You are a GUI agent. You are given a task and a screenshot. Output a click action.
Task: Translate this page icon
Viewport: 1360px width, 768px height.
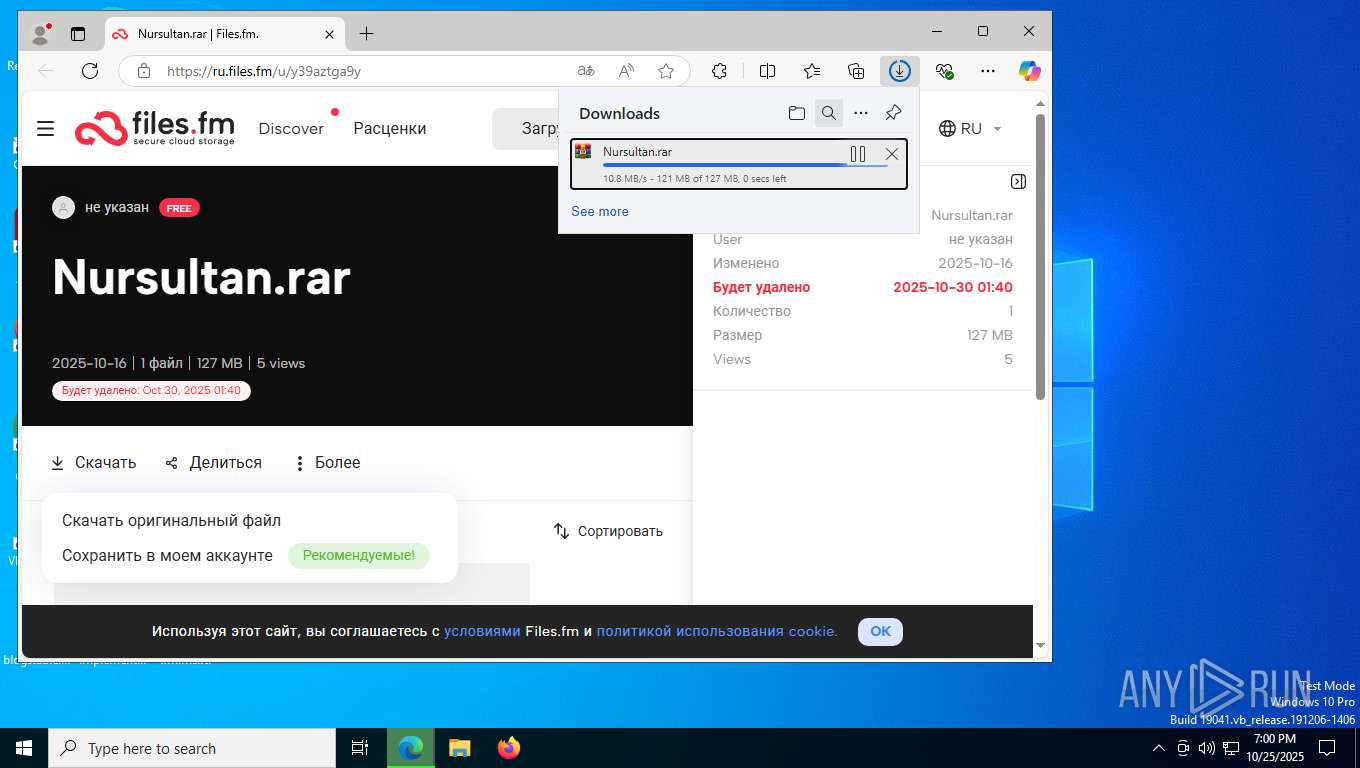(586, 71)
